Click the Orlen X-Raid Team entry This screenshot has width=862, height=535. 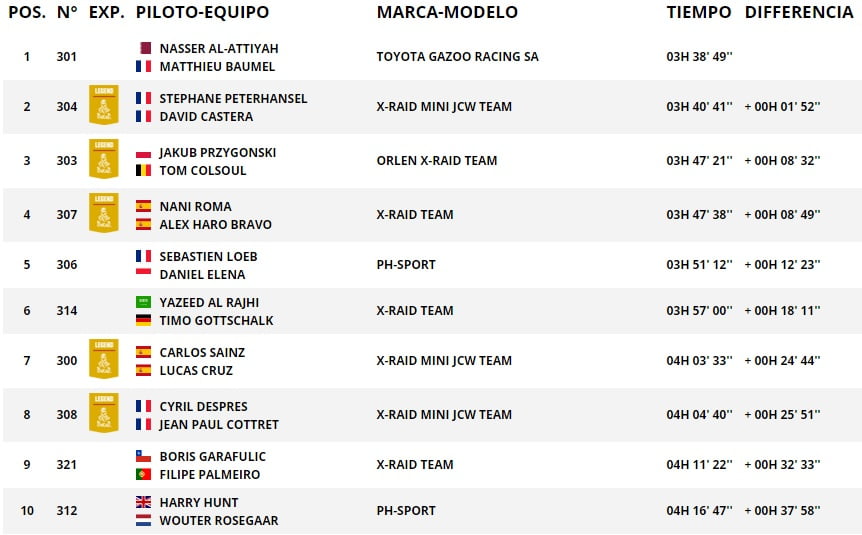[436, 161]
